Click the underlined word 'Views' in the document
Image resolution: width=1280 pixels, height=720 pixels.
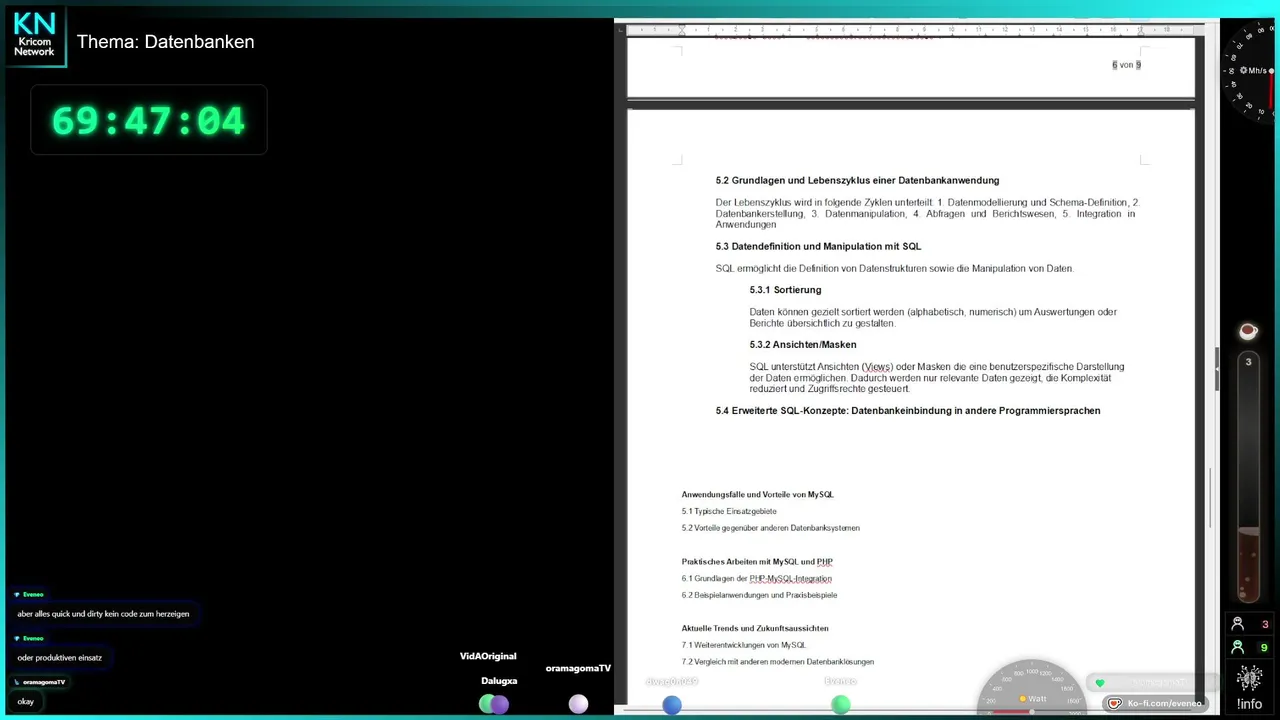[877, 367]
